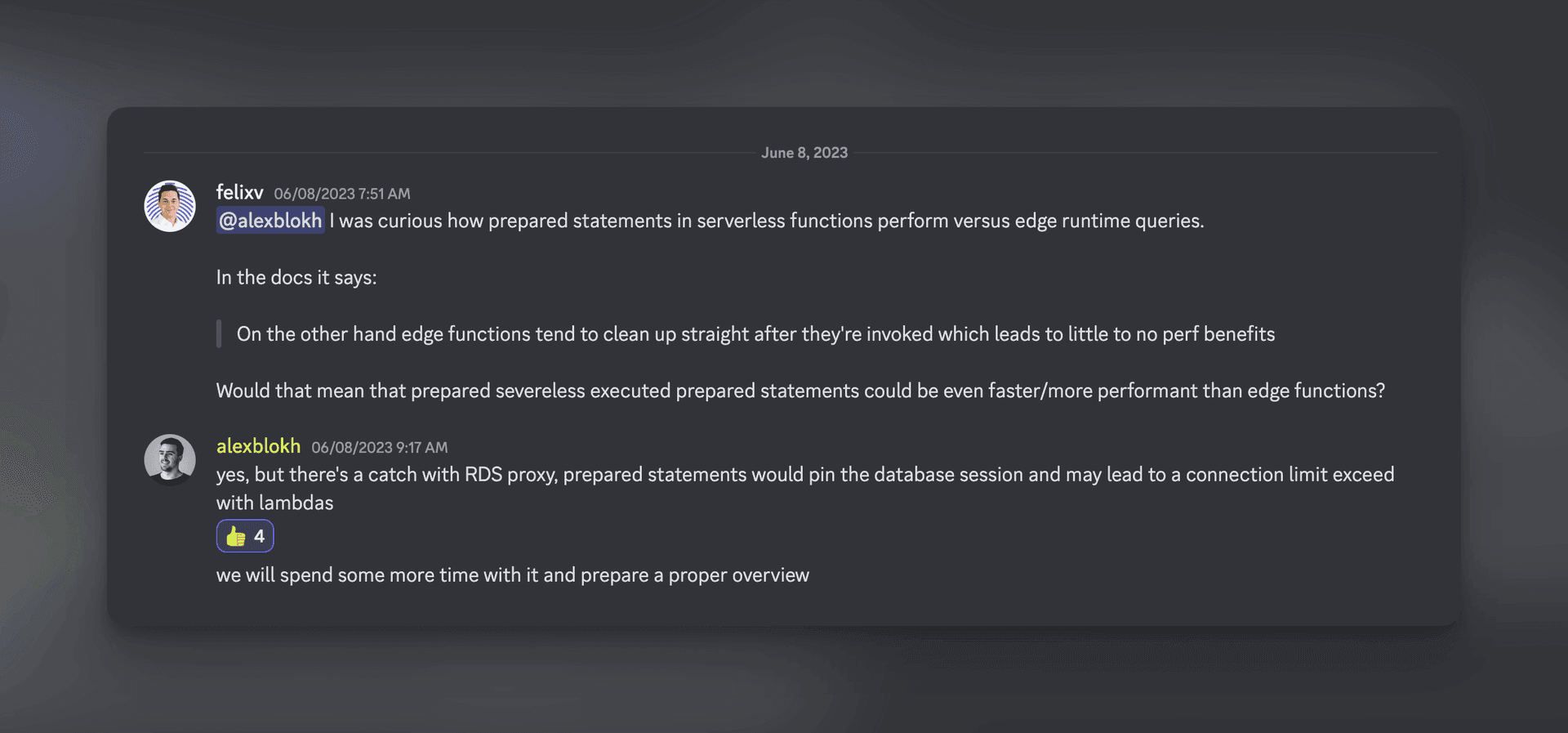Click the thumbs up emoji
This screenshot has width=1568, height=733.
click(235, 537)
